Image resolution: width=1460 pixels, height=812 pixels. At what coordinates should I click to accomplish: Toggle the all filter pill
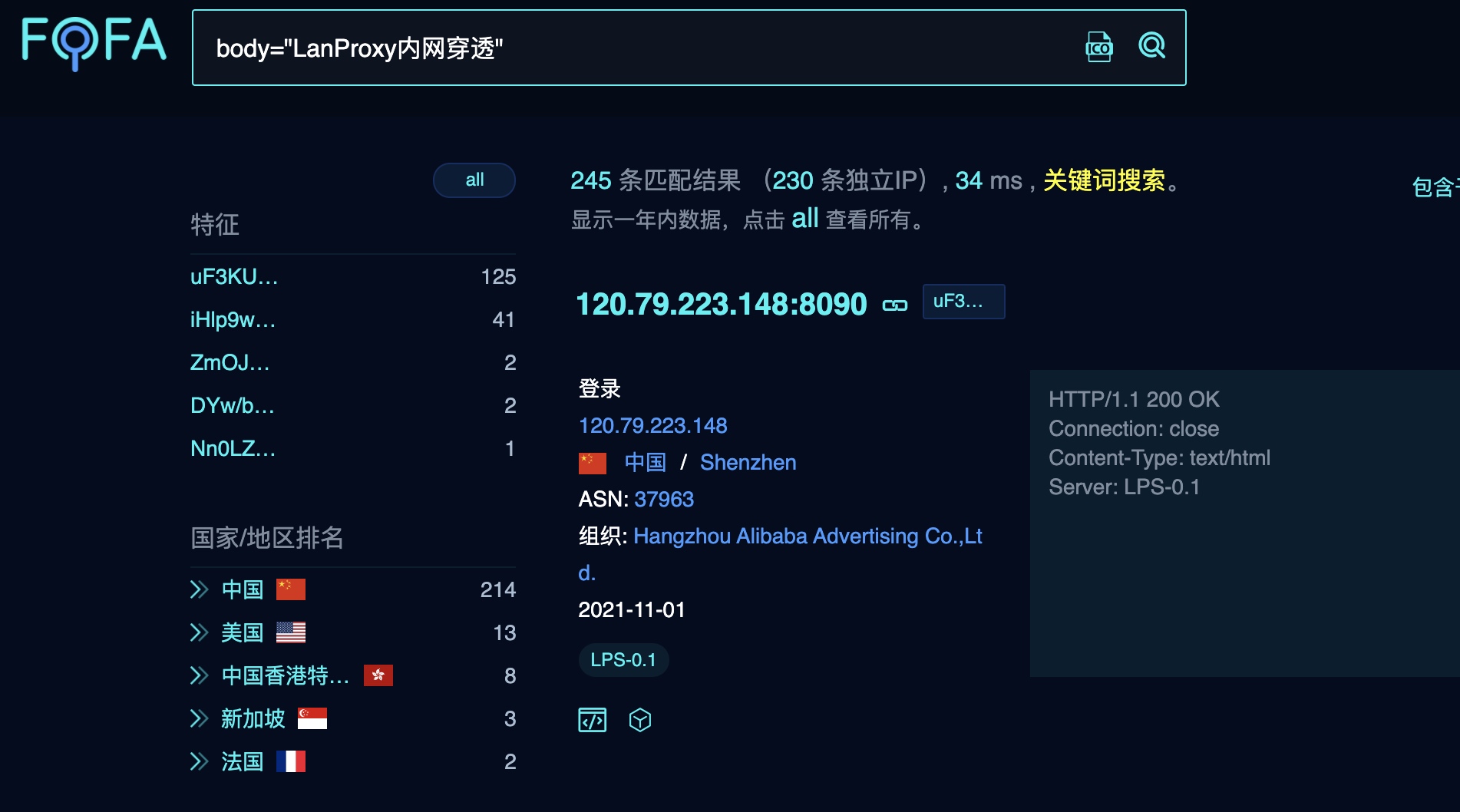click(474, 180)
